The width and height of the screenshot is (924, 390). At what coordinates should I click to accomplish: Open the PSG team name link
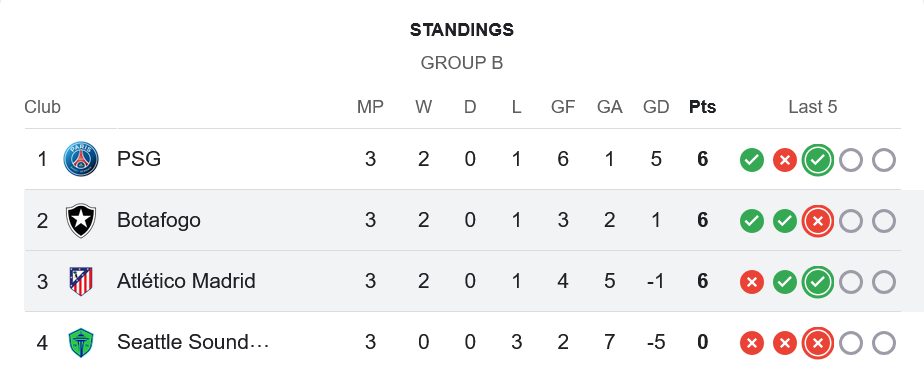pos(139,159)
